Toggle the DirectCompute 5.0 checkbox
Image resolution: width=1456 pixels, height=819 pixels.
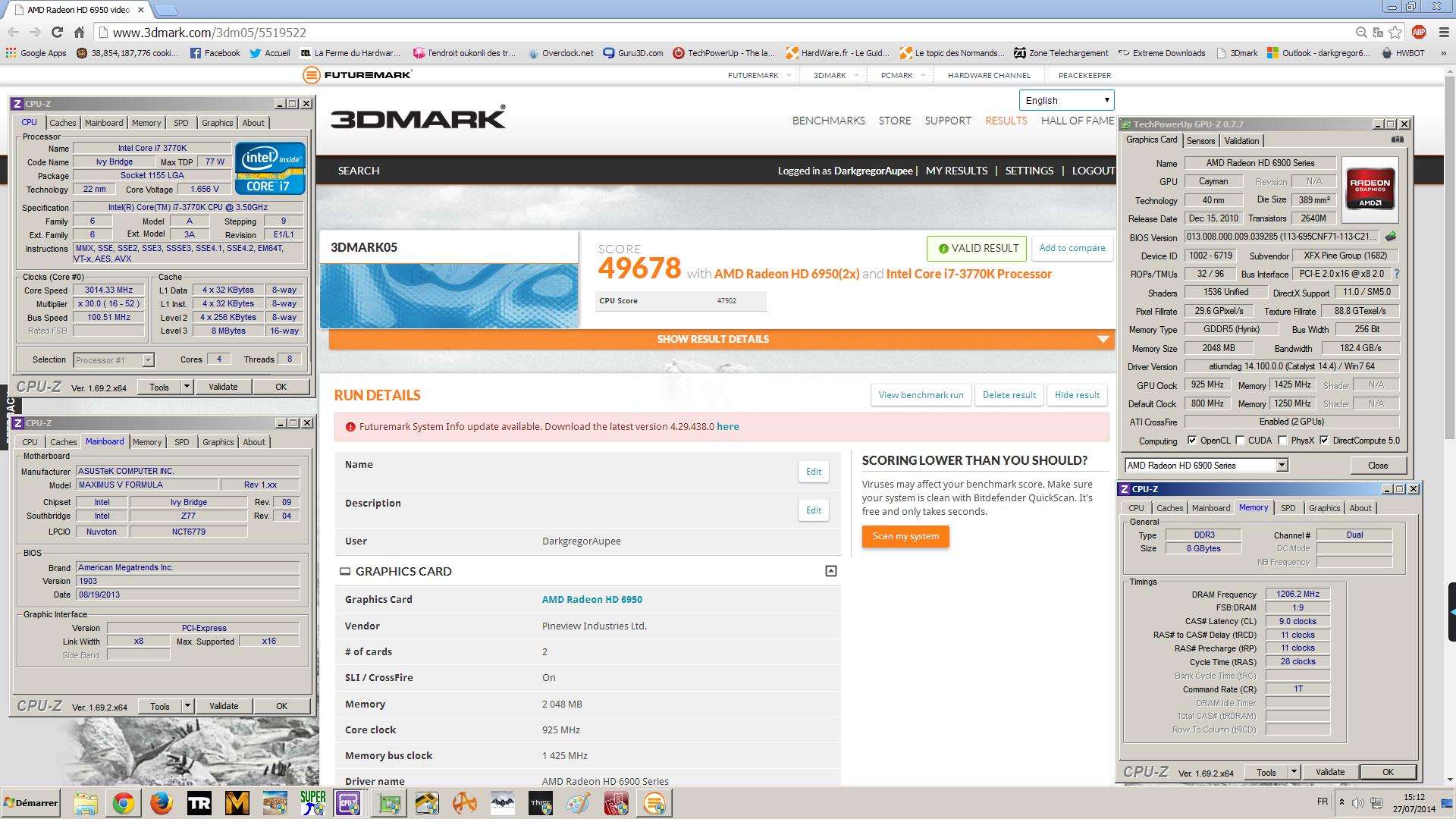pyautogui.click(x=1324, y=440)
